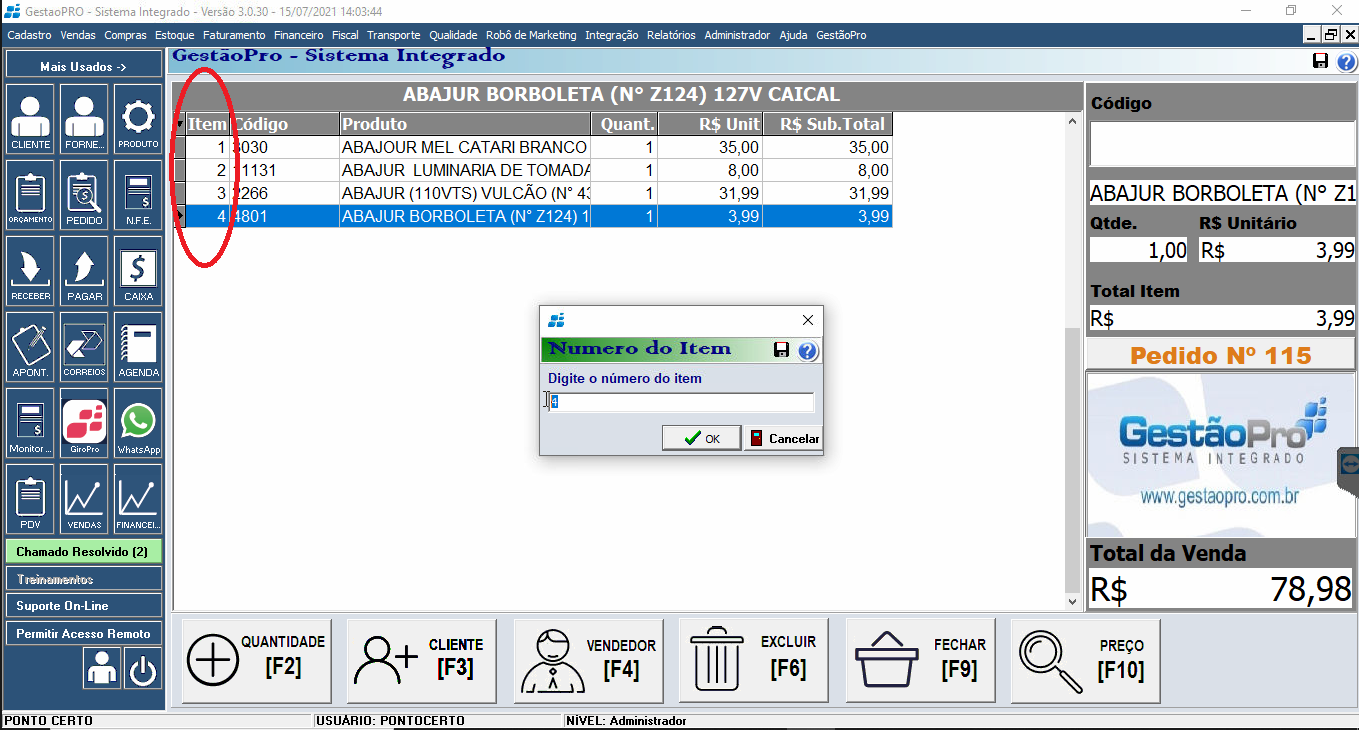Click the save icon in Numero do Item dialog
Image resolution: width=1359 pixels, height=730 pixels.
(782, 350)
